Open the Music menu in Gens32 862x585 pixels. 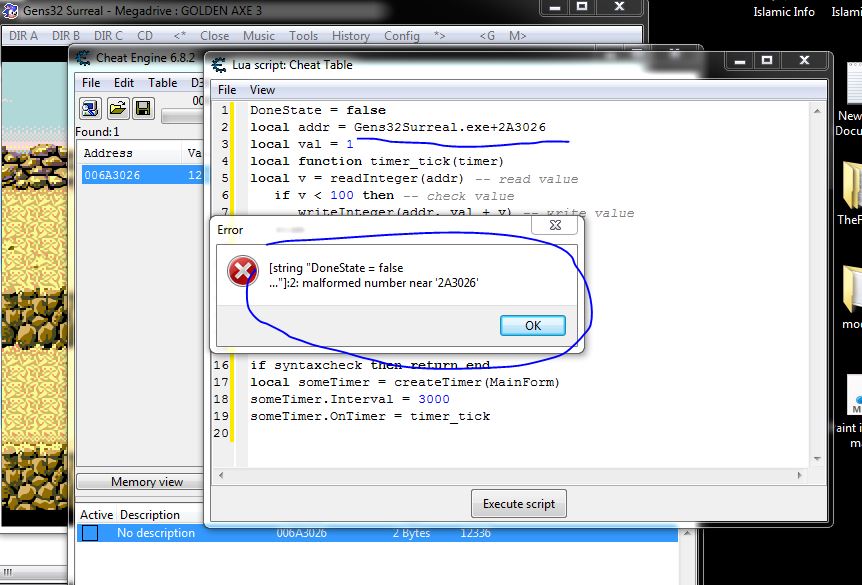coord(258,35)
